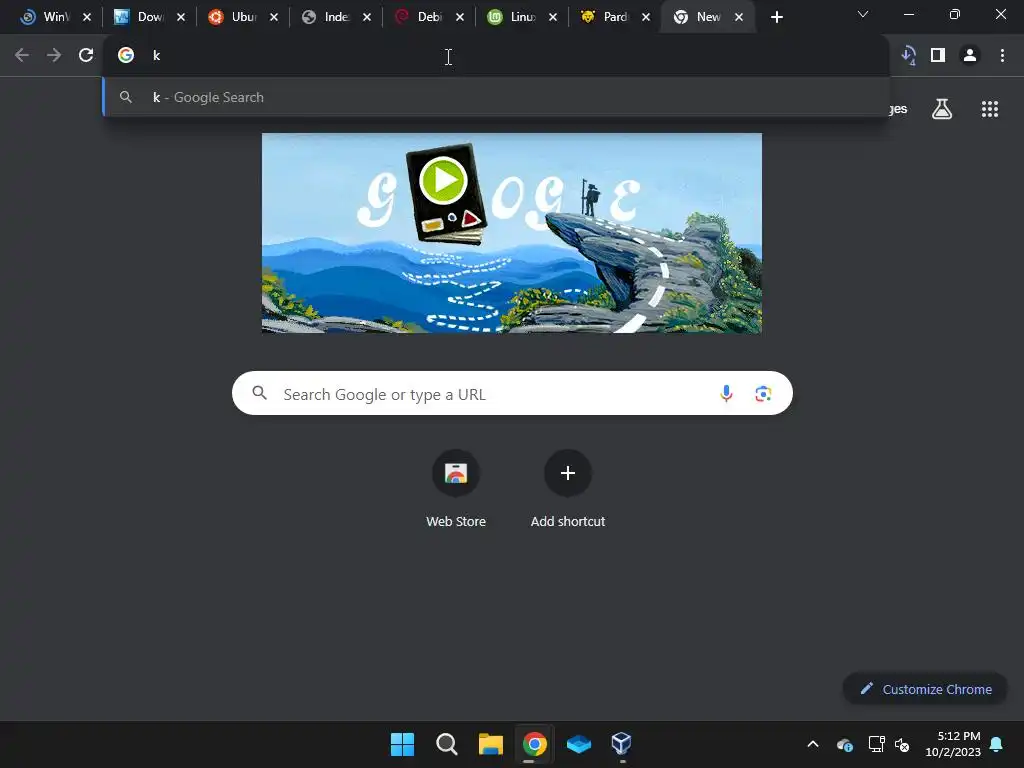Image resolution: width=1024 pixels, height=768 pixels.
Task: Close the Linux Mint tab
Action: coord(553,17)
